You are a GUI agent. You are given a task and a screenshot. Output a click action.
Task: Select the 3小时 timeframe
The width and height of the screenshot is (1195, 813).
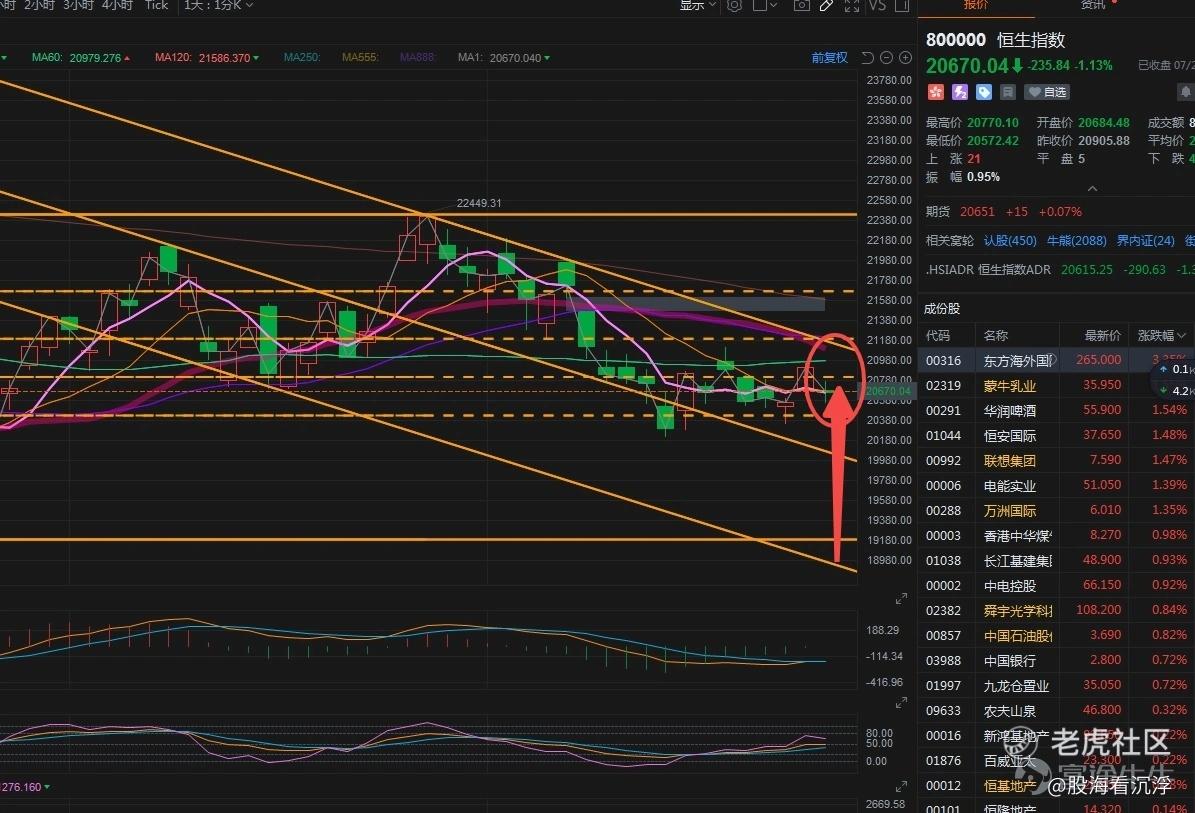coord(78,5)
